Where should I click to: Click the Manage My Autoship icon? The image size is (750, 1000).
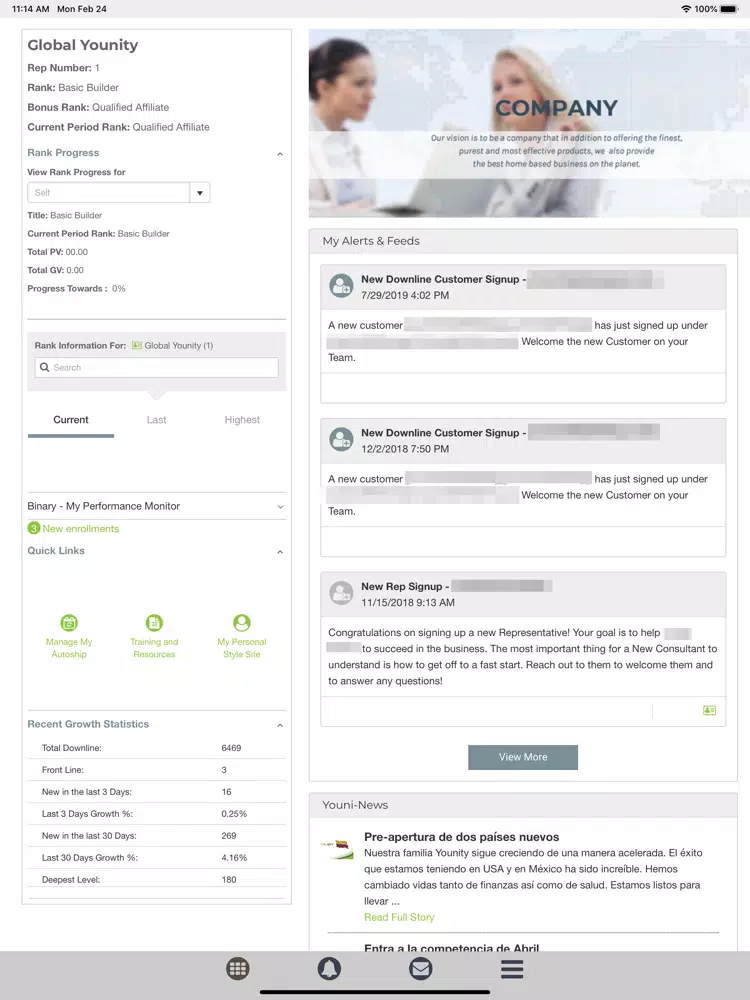69,622
